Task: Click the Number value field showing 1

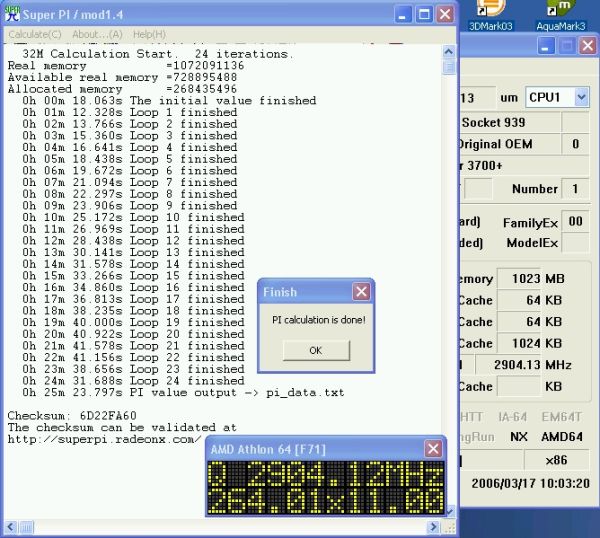Action: pos(575,189)
